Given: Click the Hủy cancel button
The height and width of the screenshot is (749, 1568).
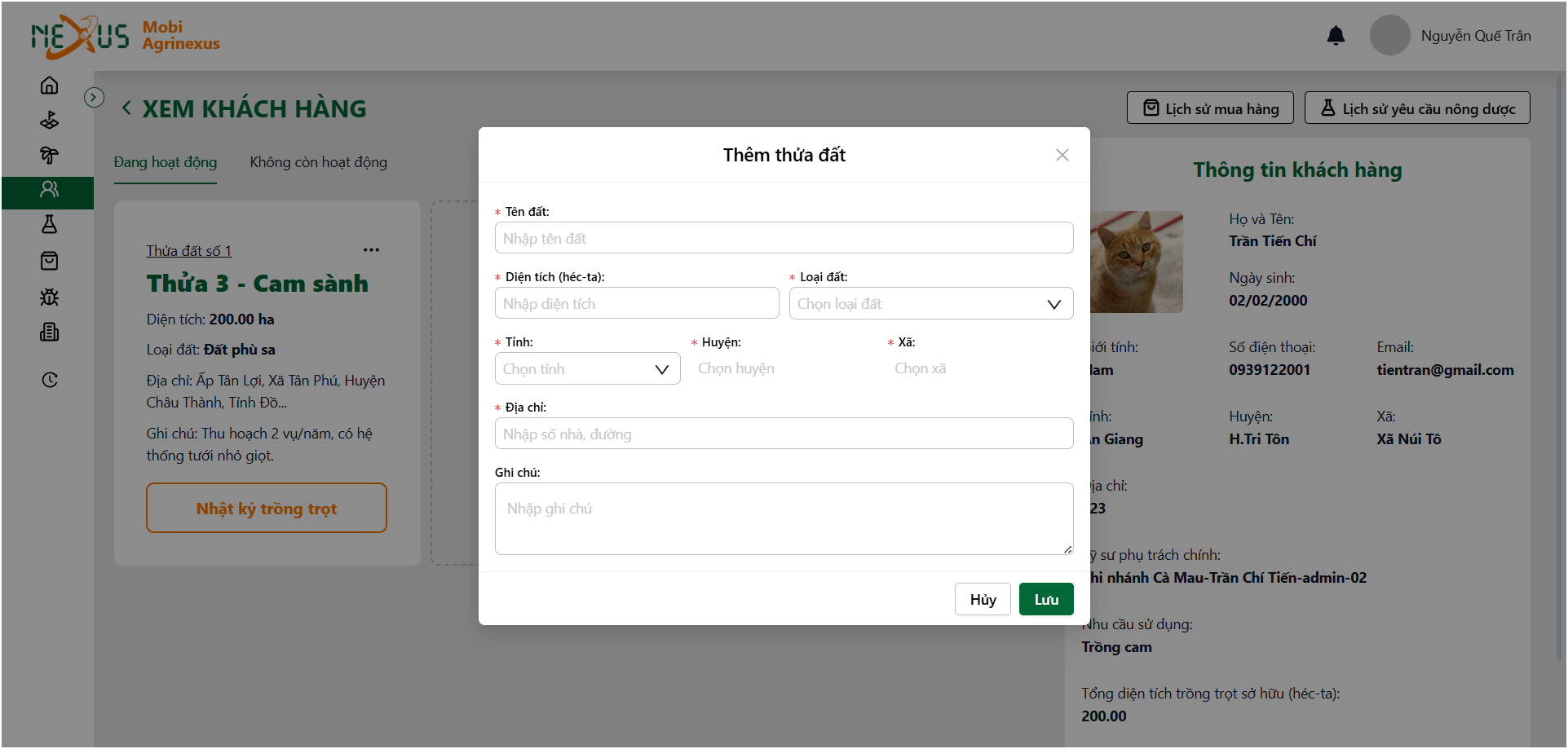Looking at the screenshot, I should (x=983, y=599).
